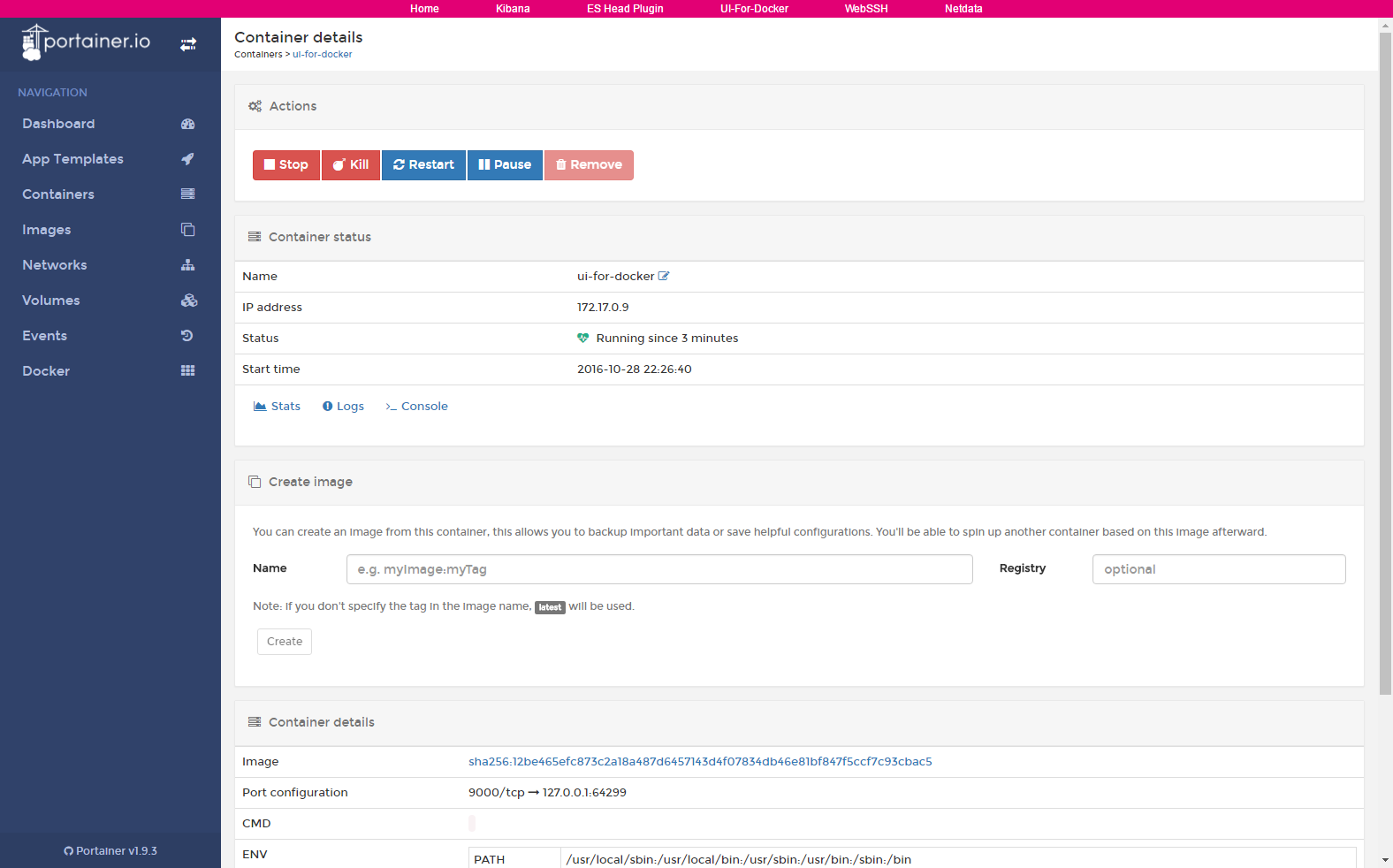Click the Volumes cubes icon
Image resolution: width=1393 pixels, height=868 pixels.
point(189,301)
